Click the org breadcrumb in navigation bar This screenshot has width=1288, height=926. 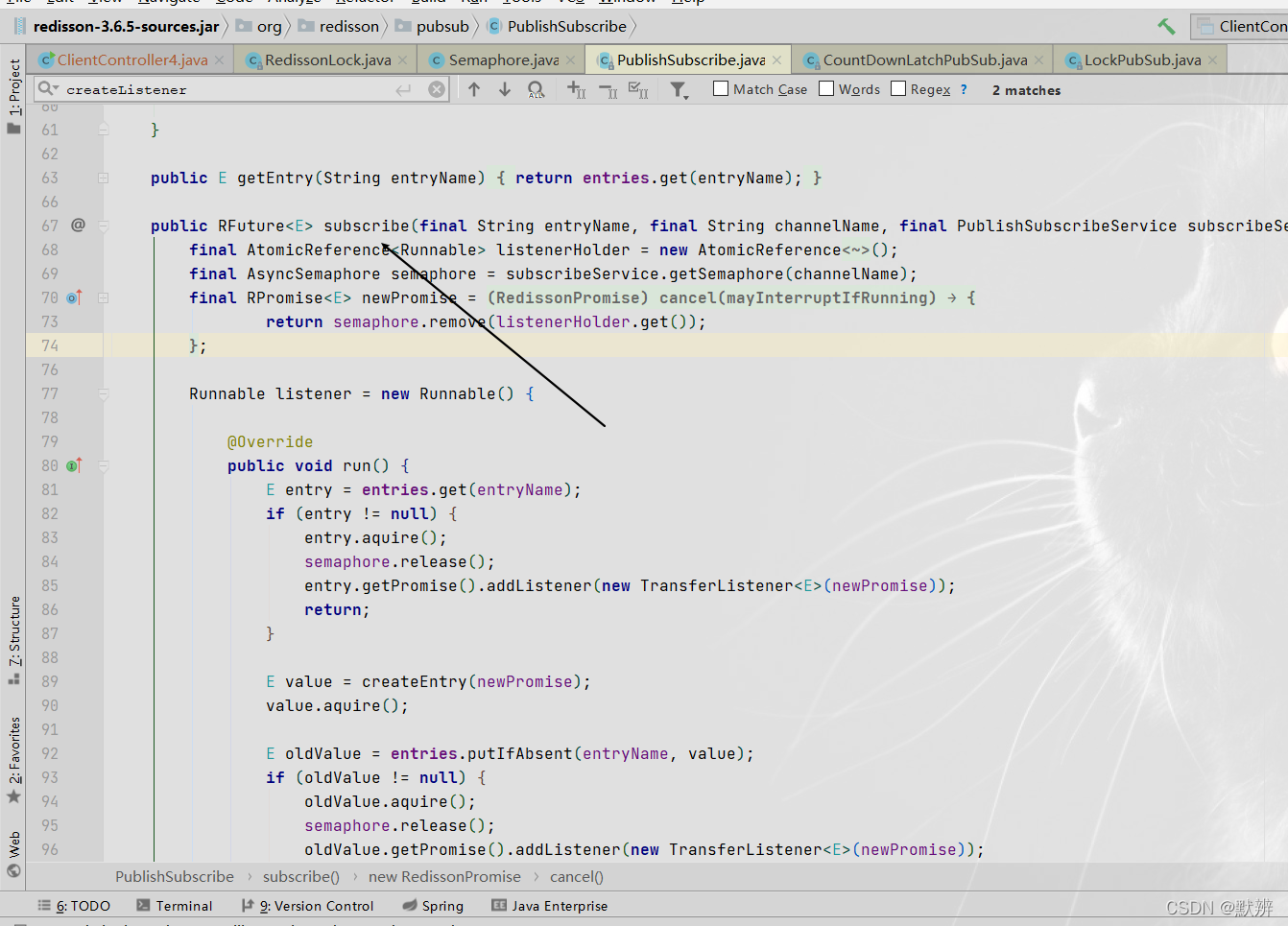click(259, 26)
